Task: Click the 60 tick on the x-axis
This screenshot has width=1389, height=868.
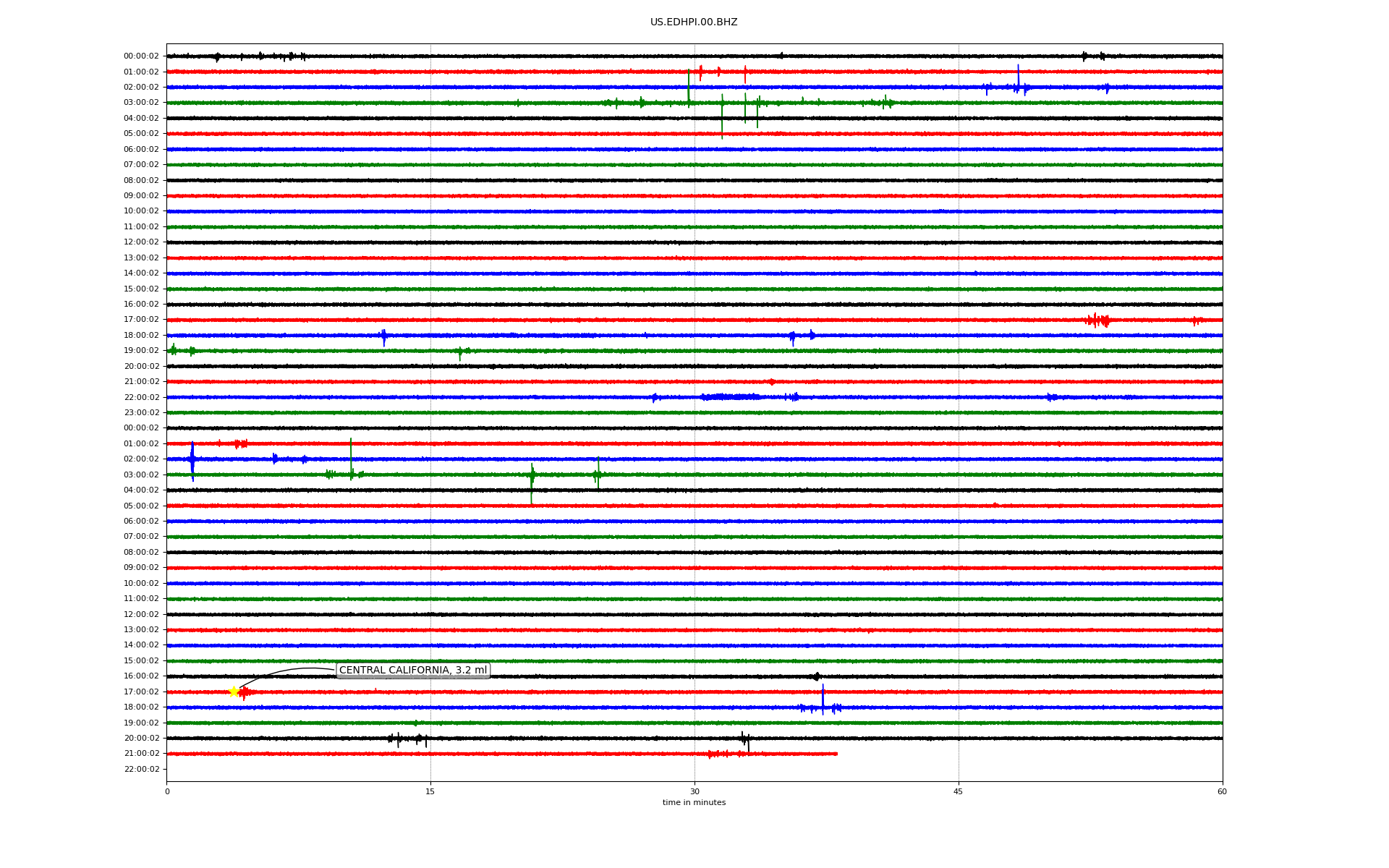Action: pyautogui.click(x=1222, y=791)
